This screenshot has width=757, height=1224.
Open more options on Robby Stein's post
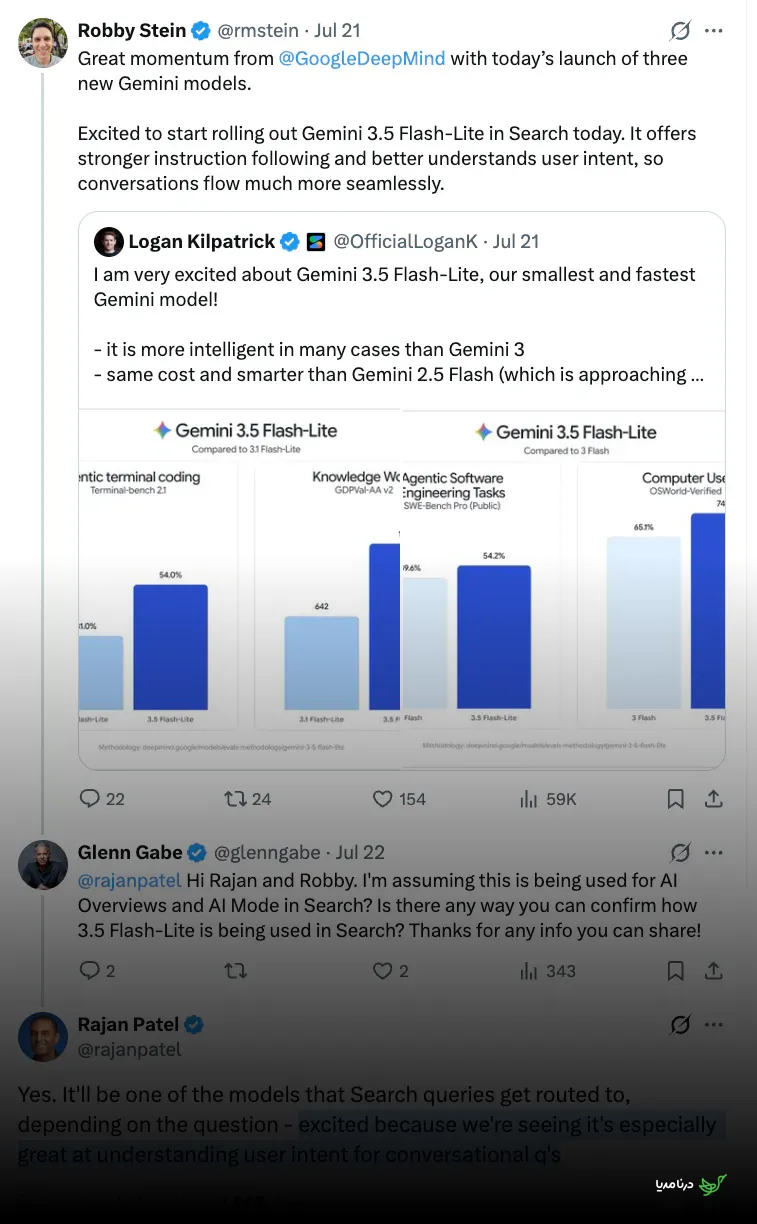pyautogui.click(x=713, y=31)
